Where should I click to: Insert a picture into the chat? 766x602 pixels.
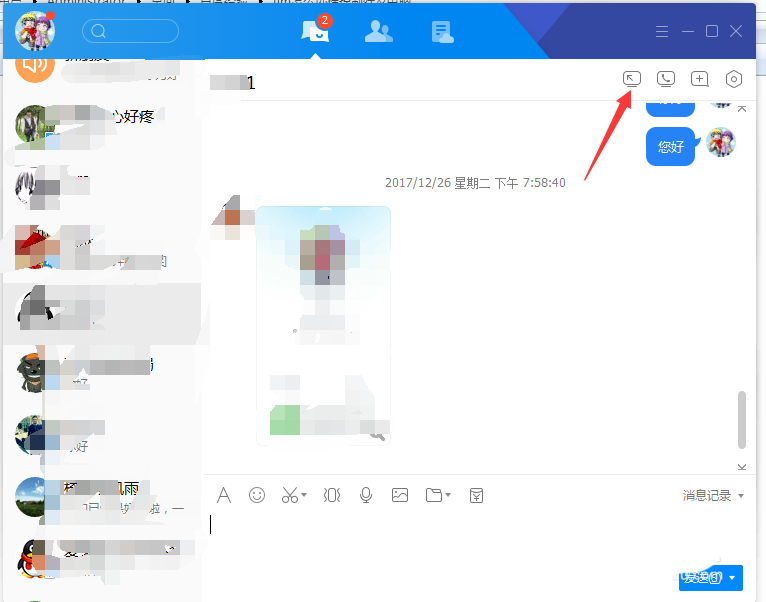(x=400, y=495)
